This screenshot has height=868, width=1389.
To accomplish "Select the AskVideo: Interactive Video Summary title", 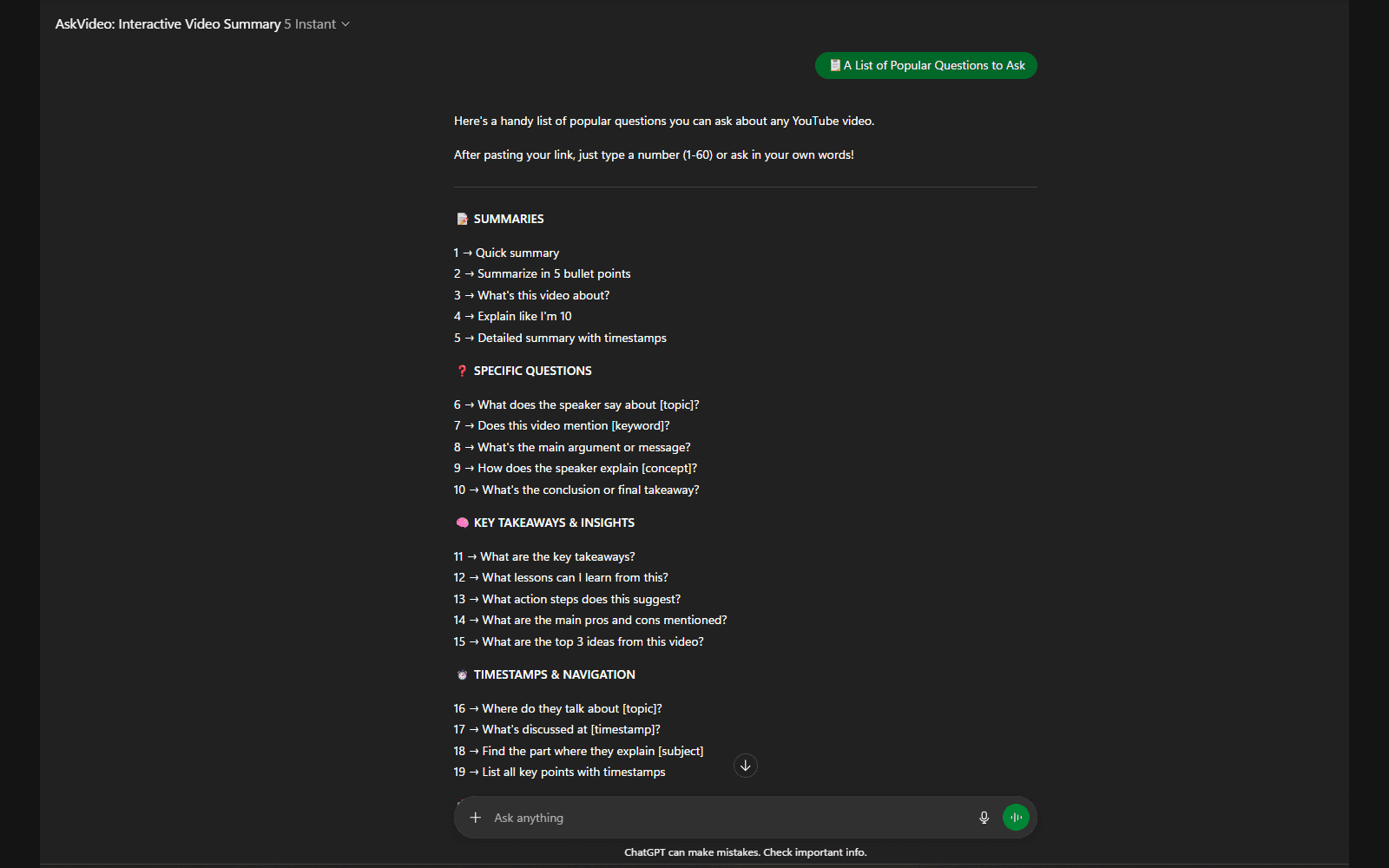I will pos(168,23).
